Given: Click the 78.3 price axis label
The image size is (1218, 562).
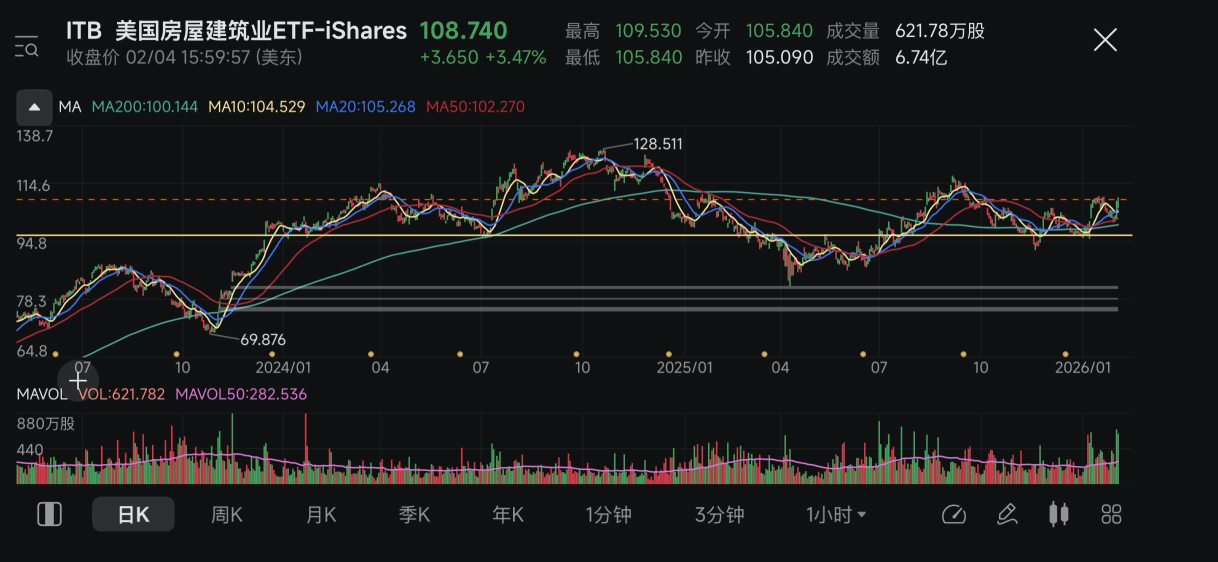Looking at the screenshot, I should click(x=32, y=300).
